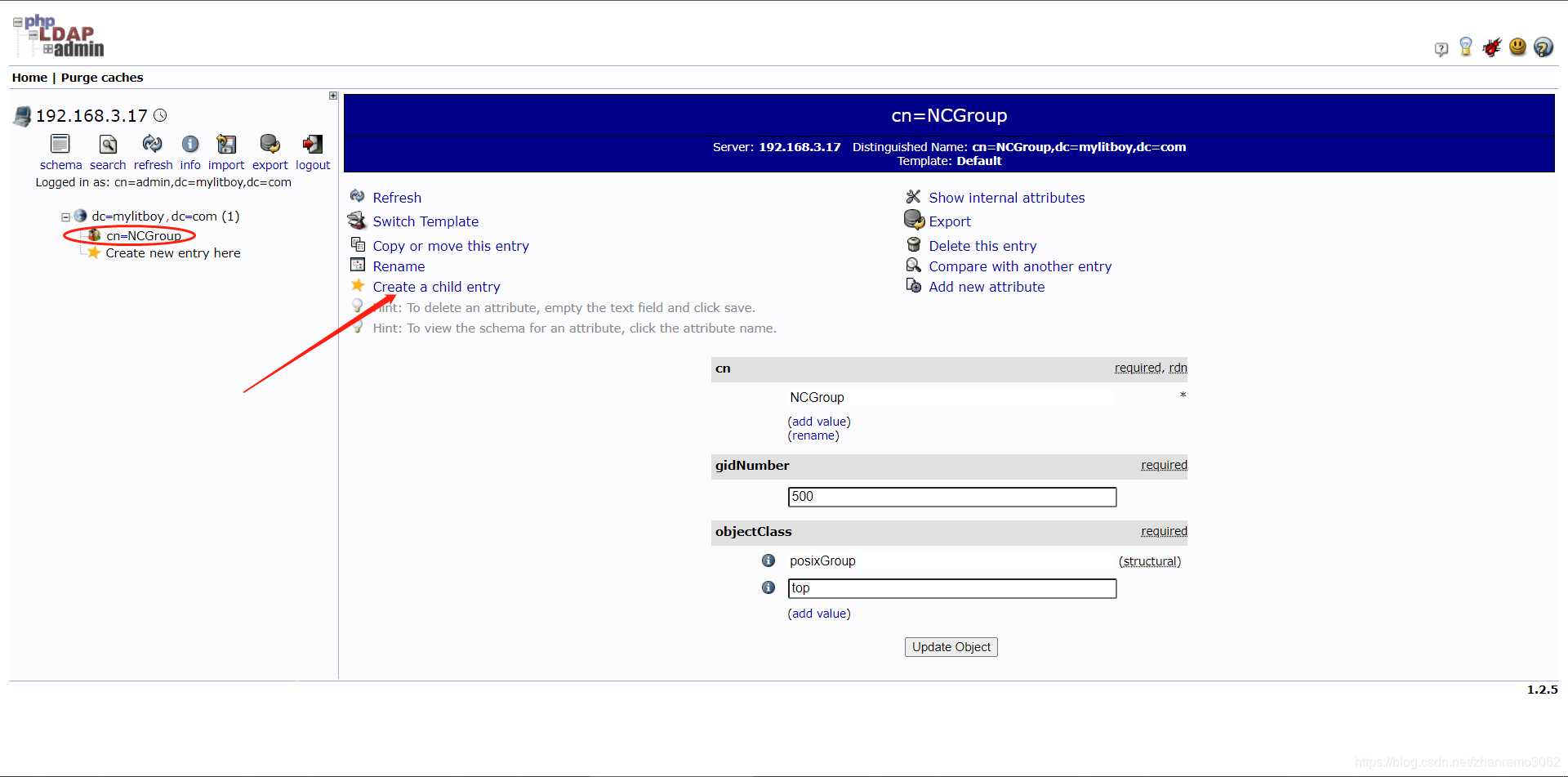Screen dimensions: 1568x777
Task: Open the Home menu link
Action: coord(29,78)
